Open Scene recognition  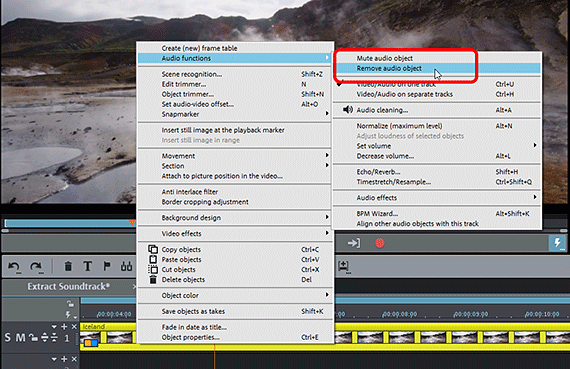[234, 74]
